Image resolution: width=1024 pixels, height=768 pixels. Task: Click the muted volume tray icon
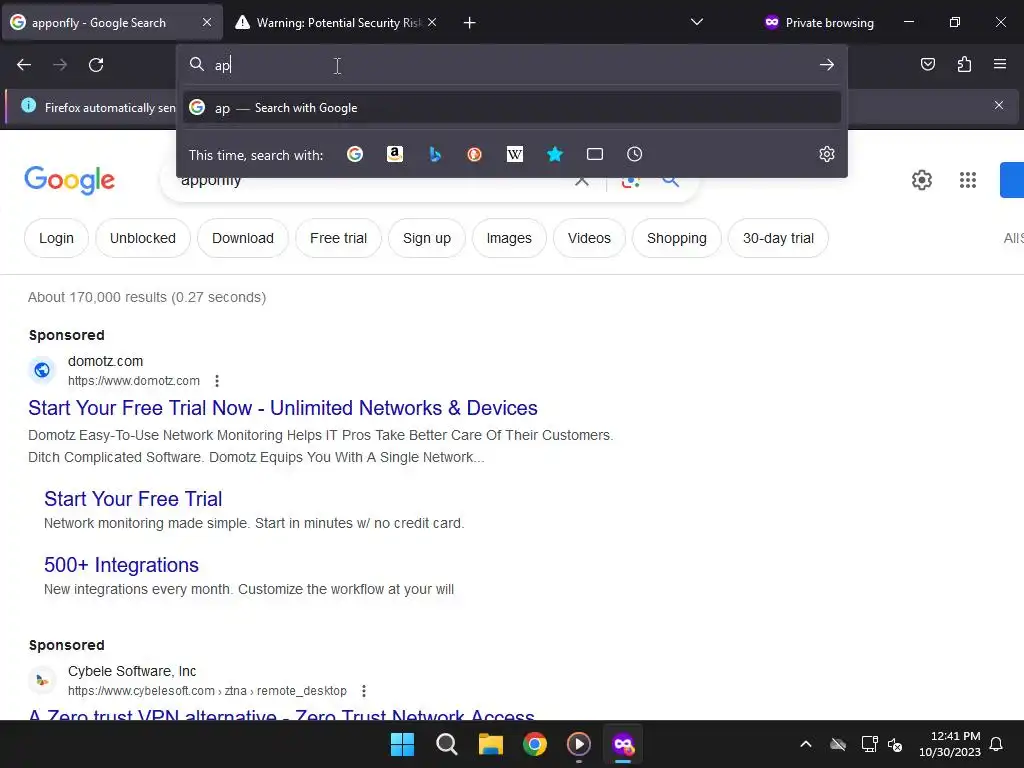point(895,744)
